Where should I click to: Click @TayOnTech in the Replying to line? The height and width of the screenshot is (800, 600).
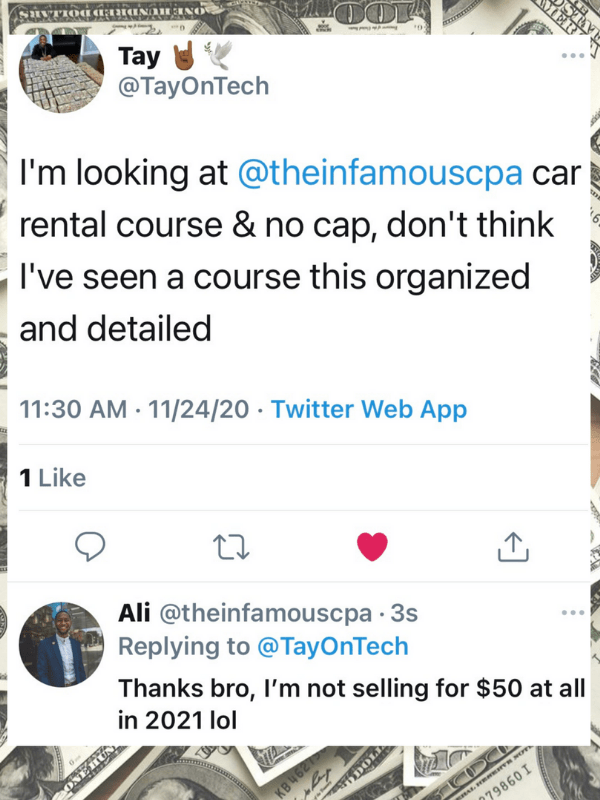pyautogui.click(x=333, y=646)
